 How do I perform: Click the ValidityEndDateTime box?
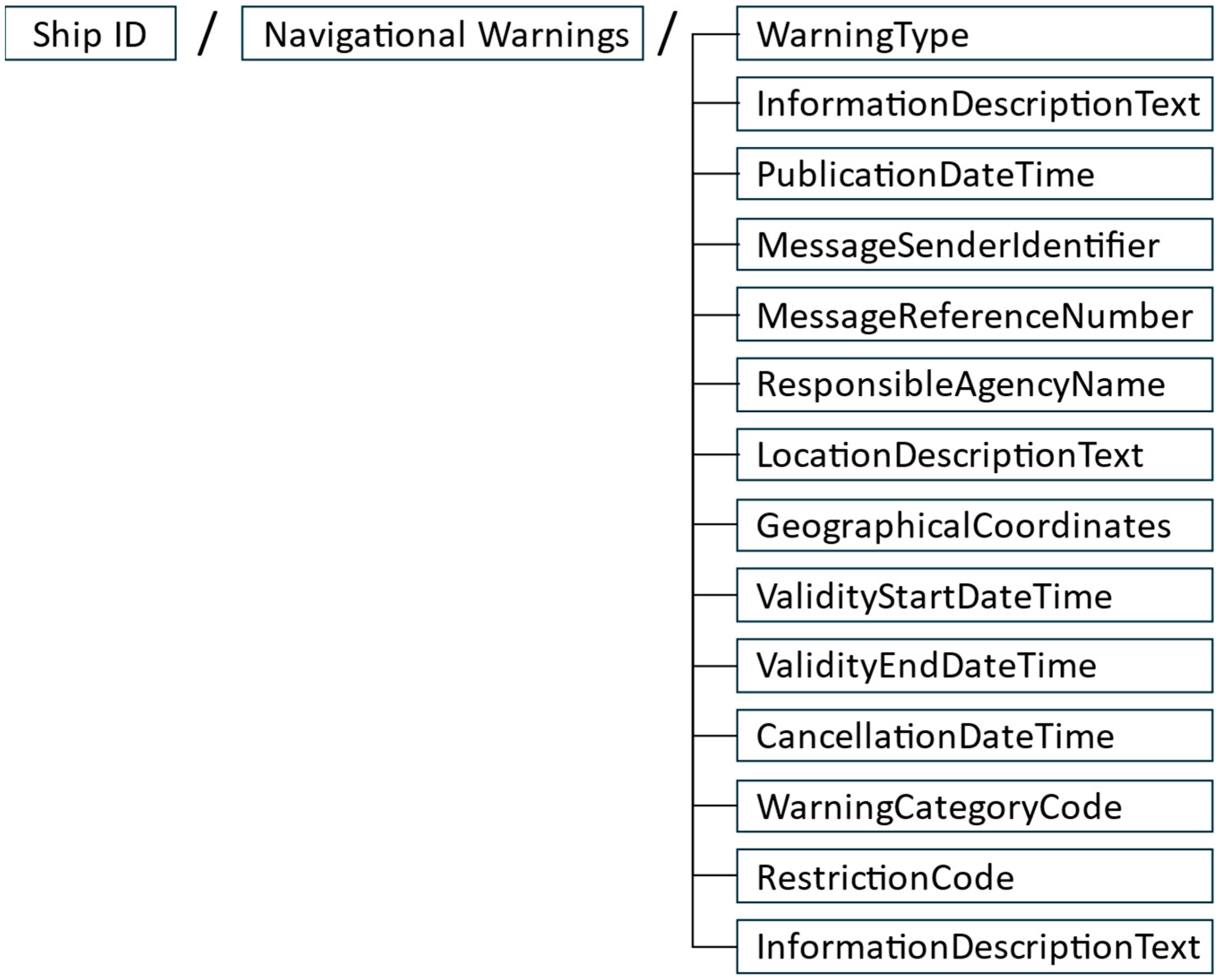(975, 666)
